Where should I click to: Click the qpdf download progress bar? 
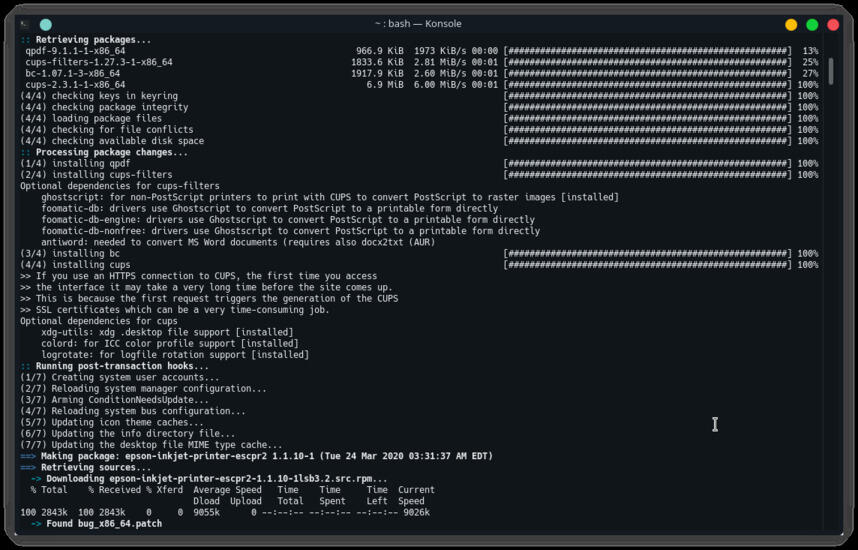click(x=647, y=51)
